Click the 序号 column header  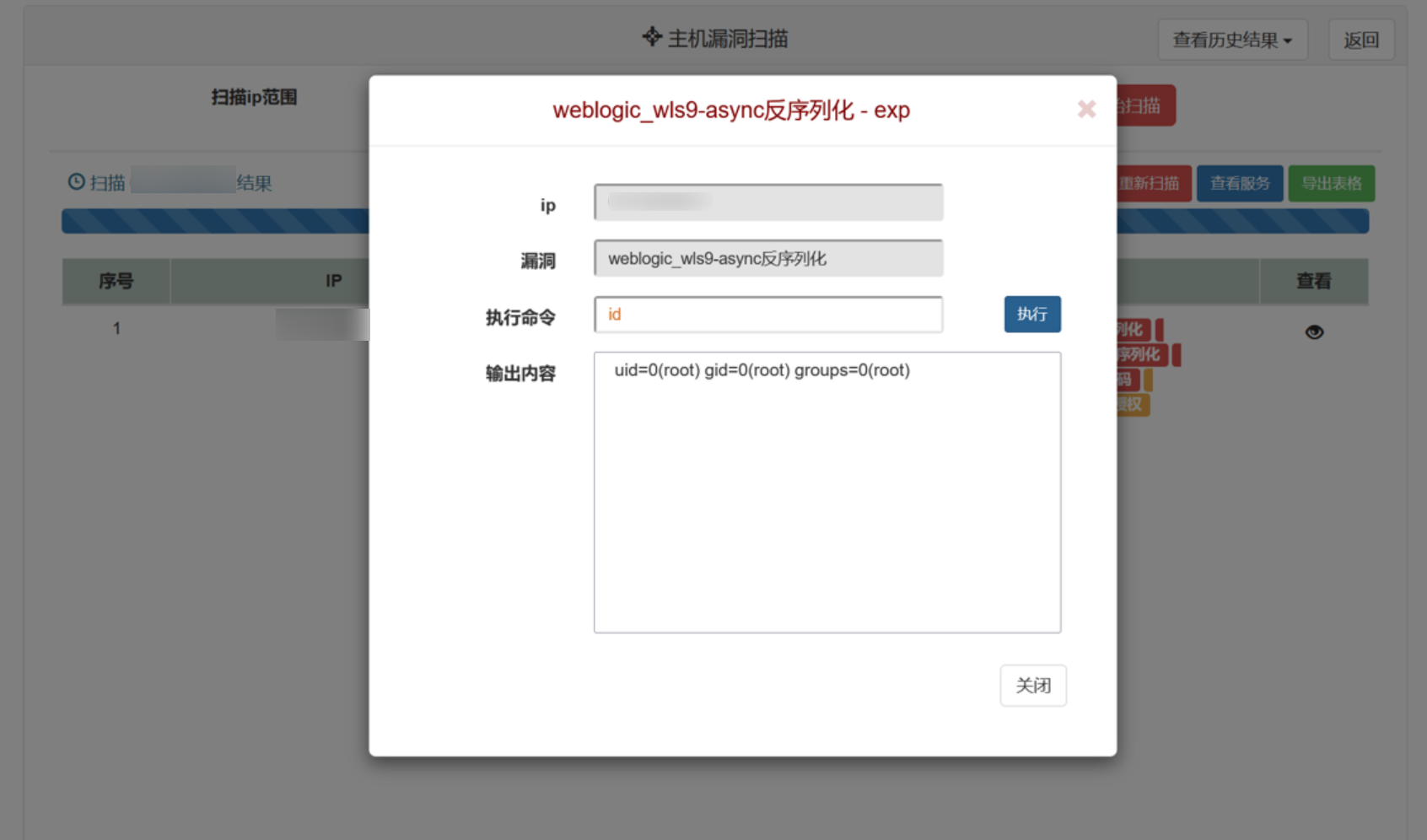coord(116,281)
